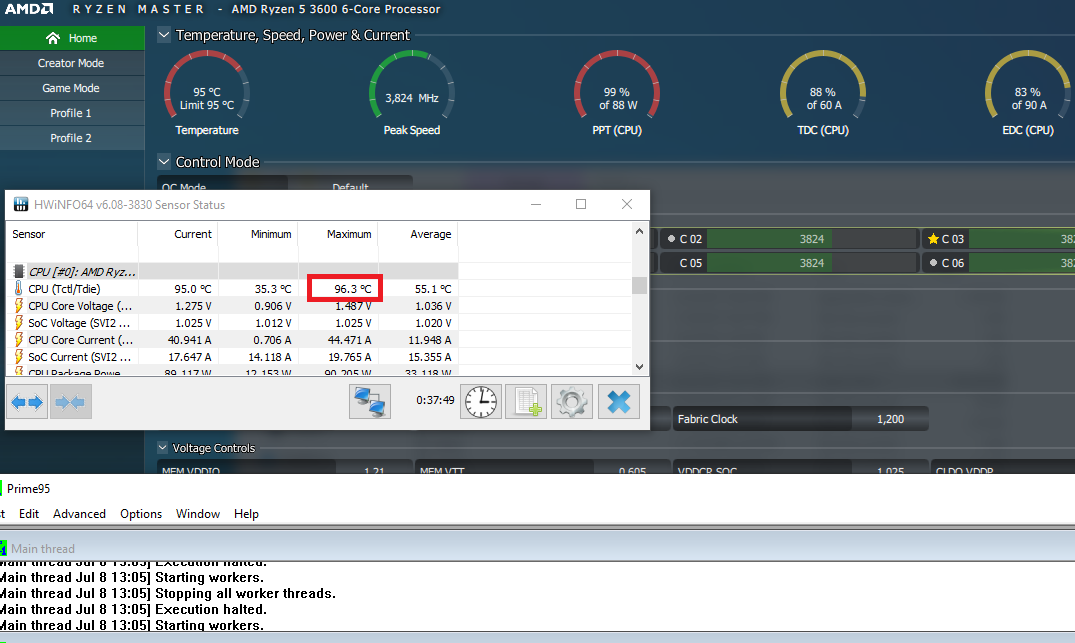1075x643 pixels.
Task: Click the AMD logo in title bar
Action: pos(29,9)
